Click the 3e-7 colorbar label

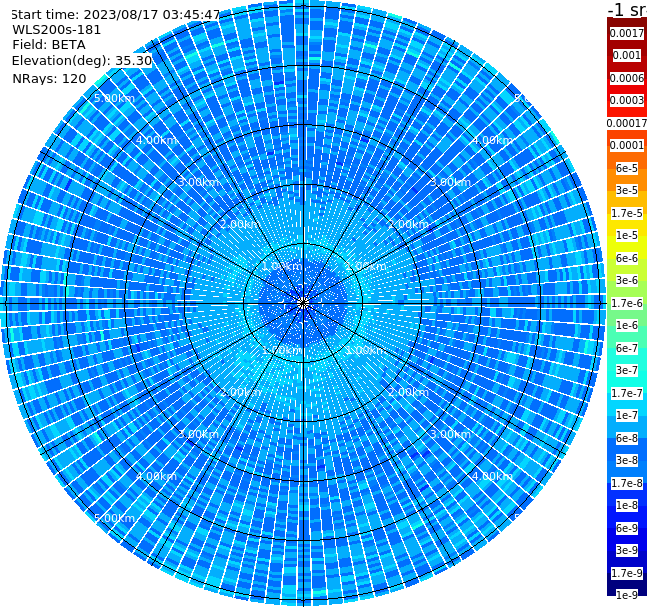tap(627, 370)
